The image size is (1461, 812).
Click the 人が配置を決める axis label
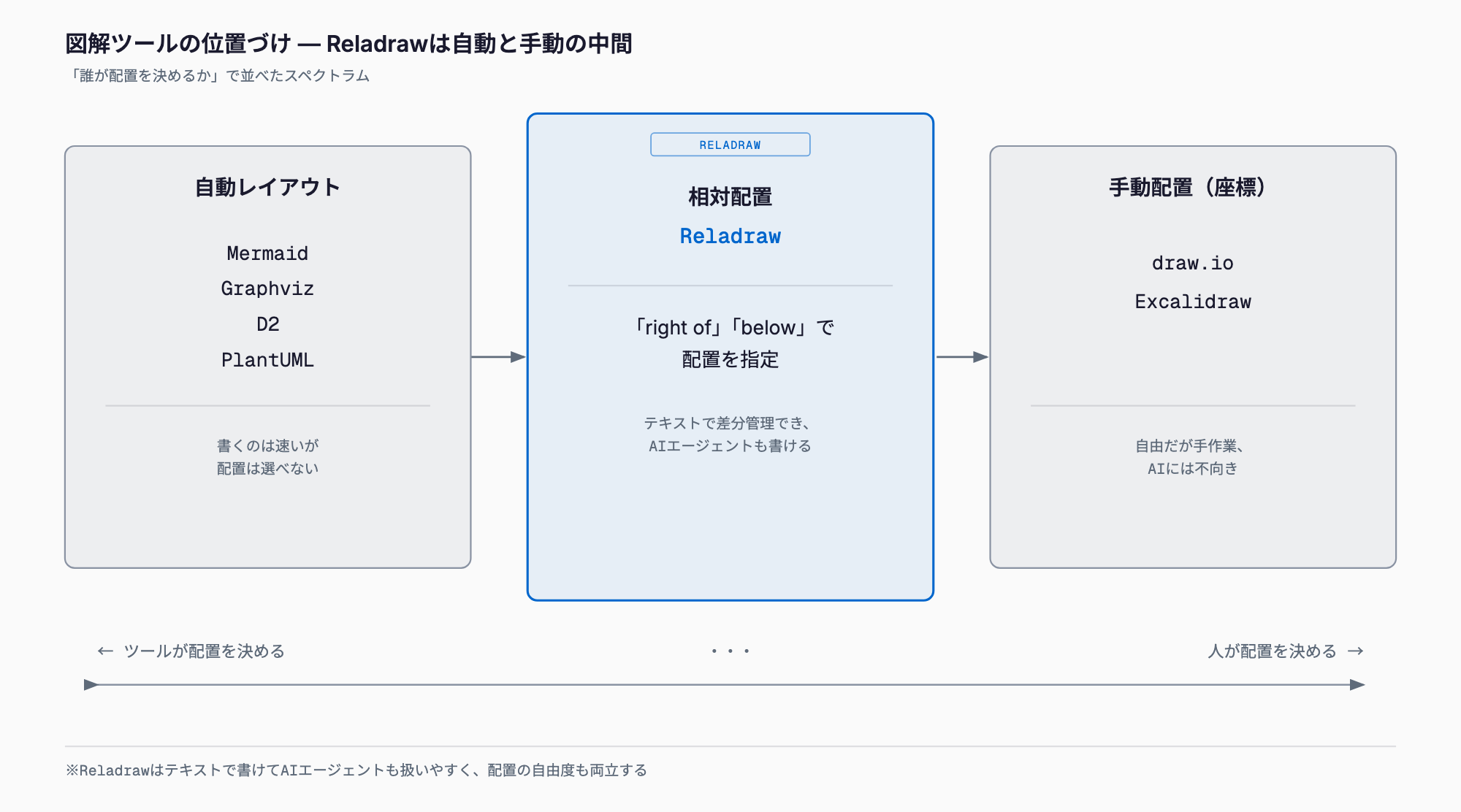(x=1286, y=651)
